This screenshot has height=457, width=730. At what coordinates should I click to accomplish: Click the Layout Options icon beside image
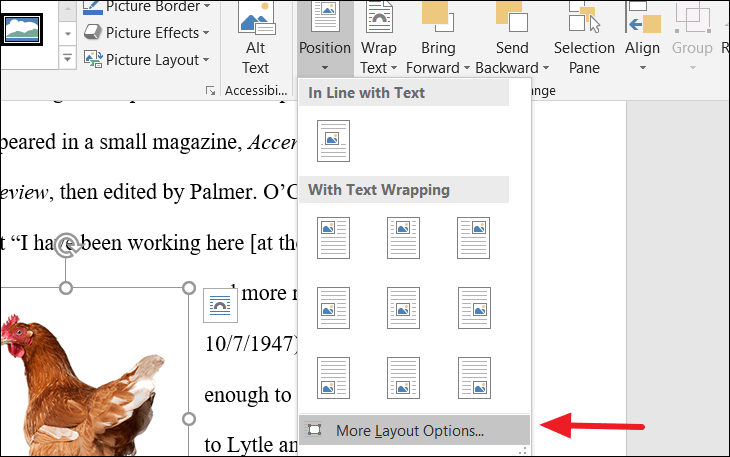coord(220,305)
